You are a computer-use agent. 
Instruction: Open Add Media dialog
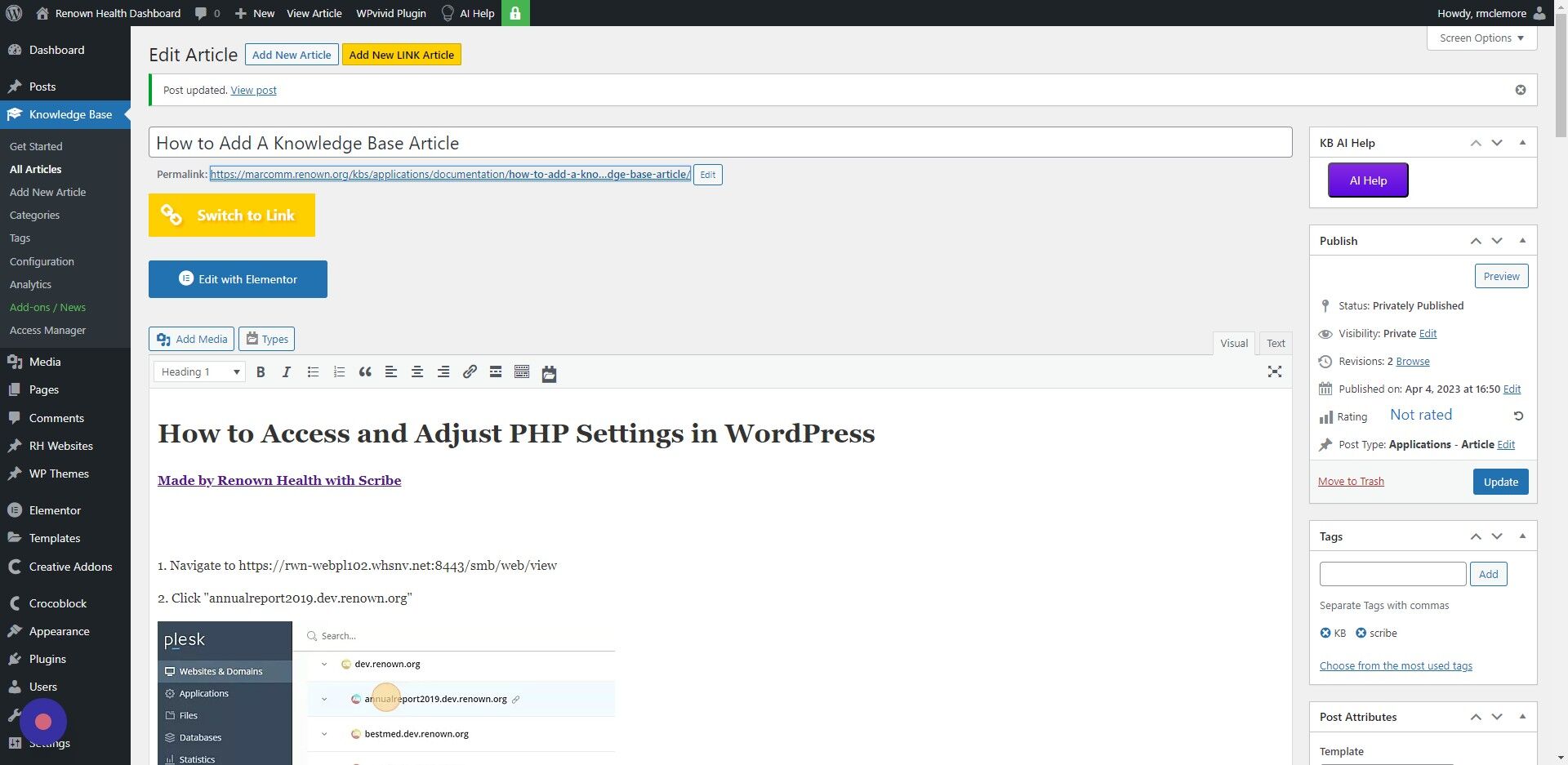192,339
